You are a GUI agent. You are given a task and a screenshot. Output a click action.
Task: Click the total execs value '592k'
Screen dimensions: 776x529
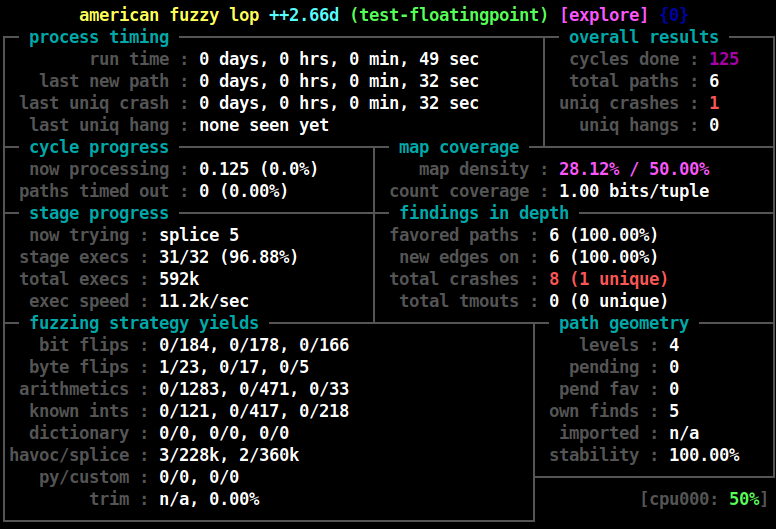point(179,279)
